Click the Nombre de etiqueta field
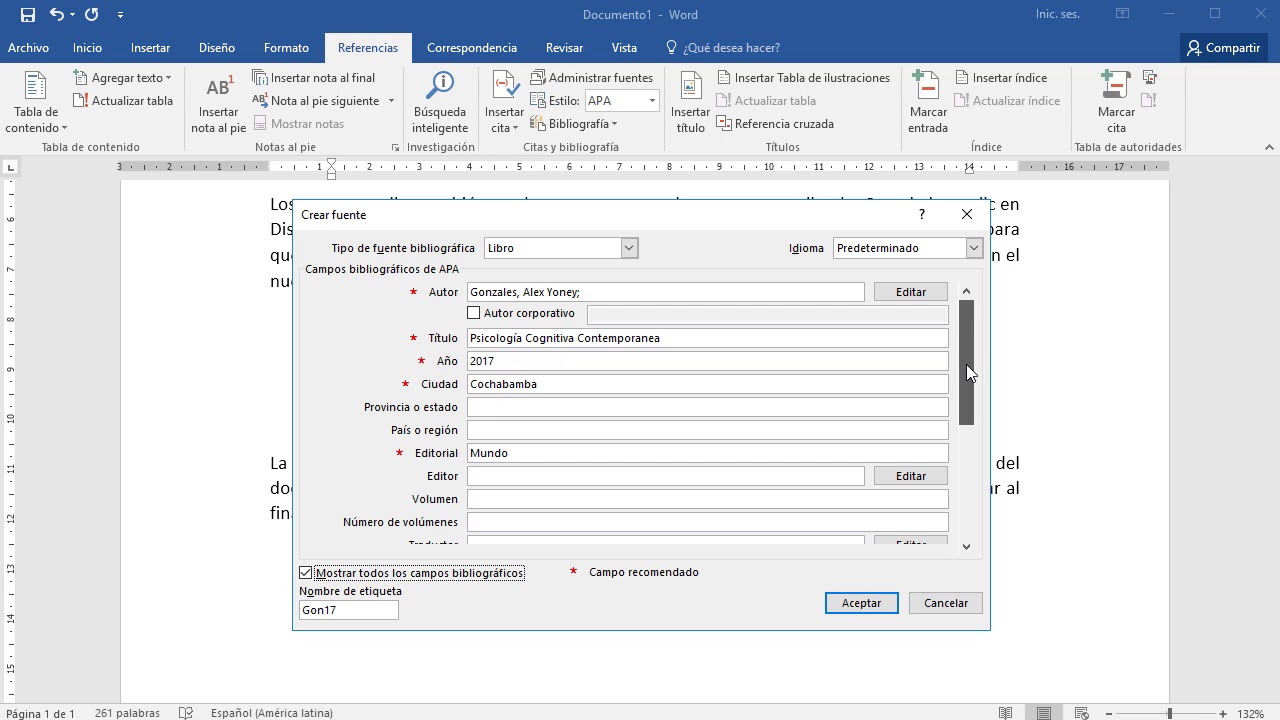Viewport: 1280px width, 720px height. (348, 610)
